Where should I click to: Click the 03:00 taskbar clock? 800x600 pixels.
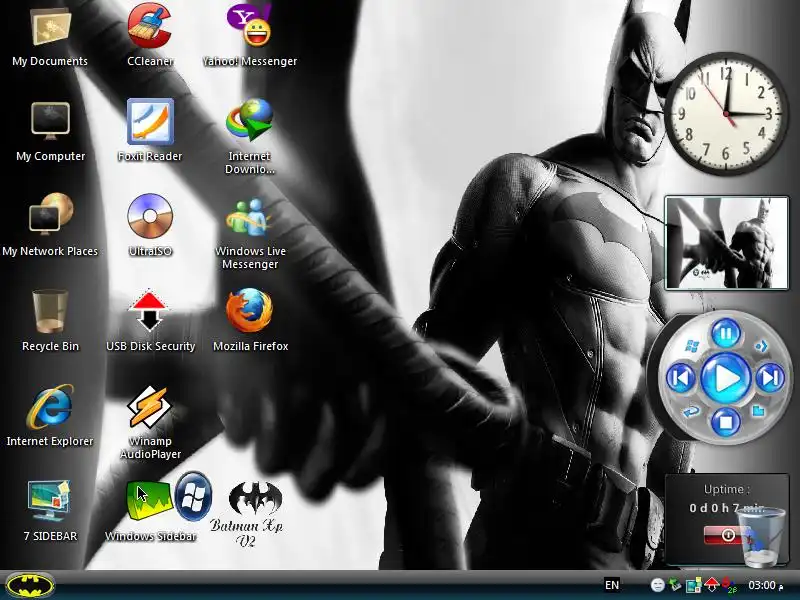coord(765,585)
